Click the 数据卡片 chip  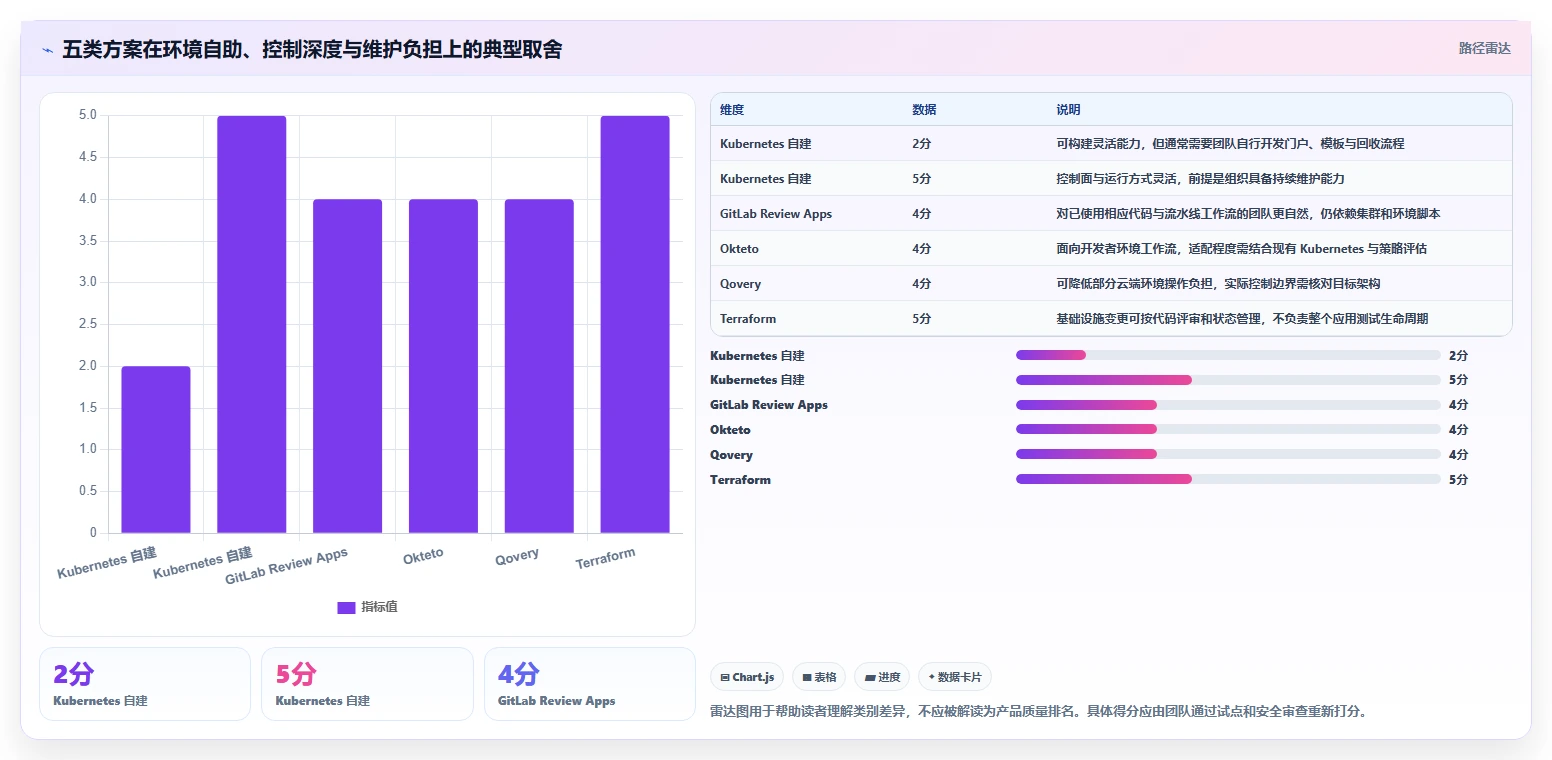(954, 677)
